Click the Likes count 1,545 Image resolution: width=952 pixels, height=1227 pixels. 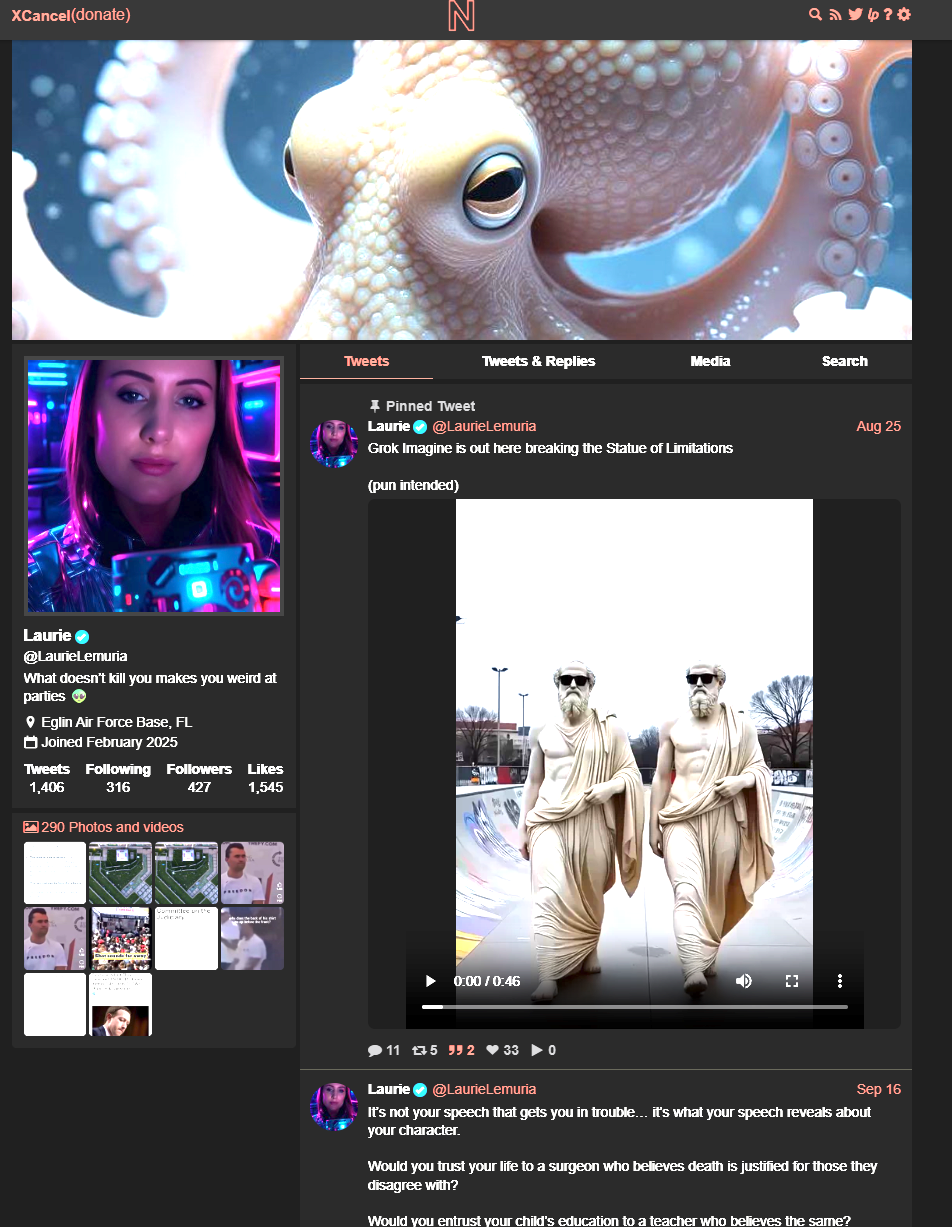(x=265, y=788)
